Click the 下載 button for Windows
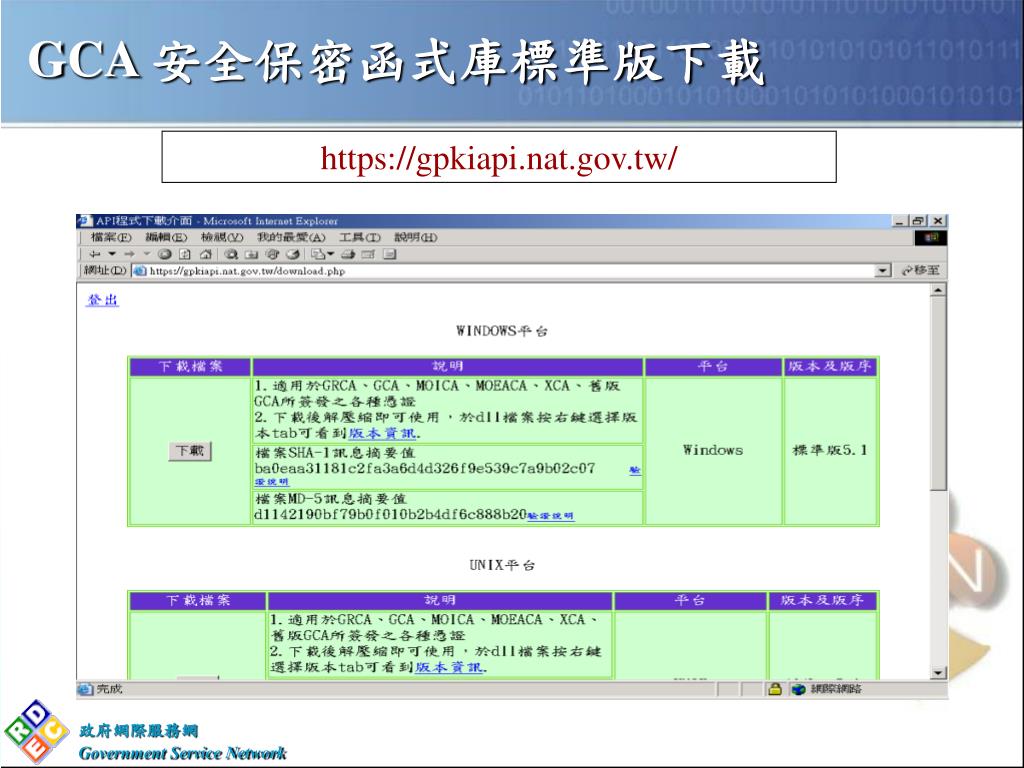Screen dimensions: 1024x768 click(190, 451)
